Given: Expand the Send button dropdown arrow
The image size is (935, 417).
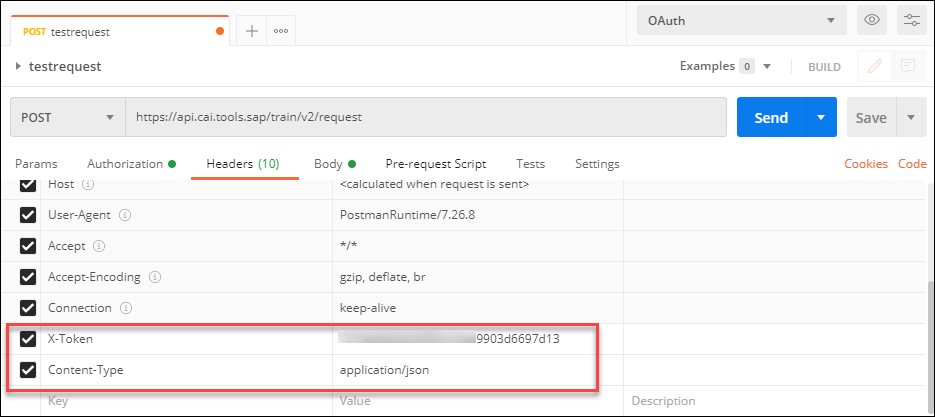Looking at the screenshot, I should [820, 117].
